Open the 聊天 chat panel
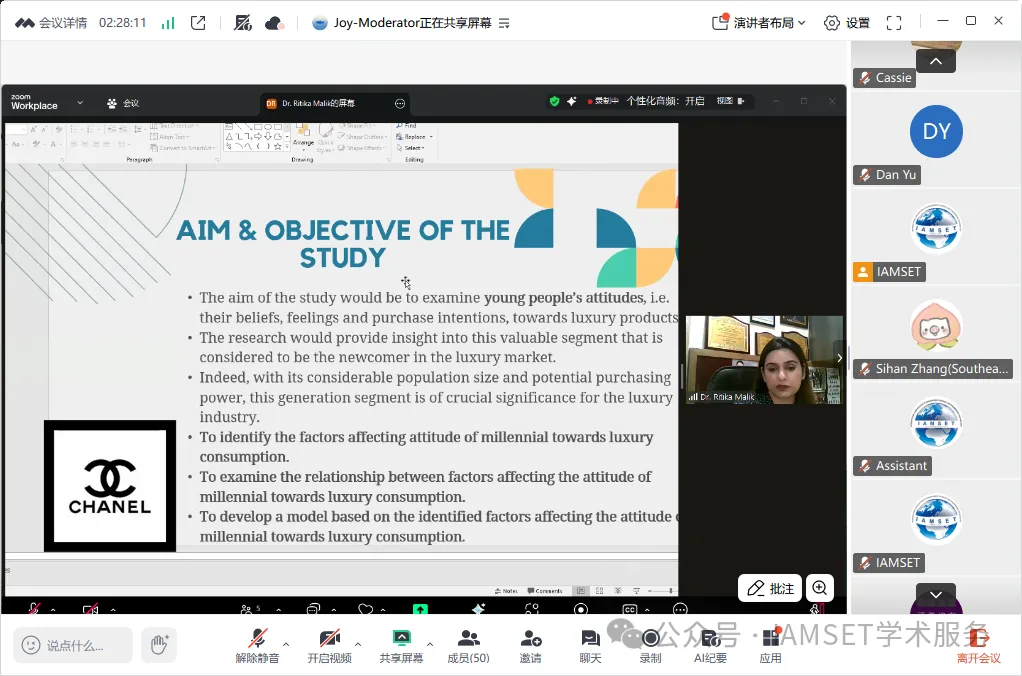 point(591,645)
